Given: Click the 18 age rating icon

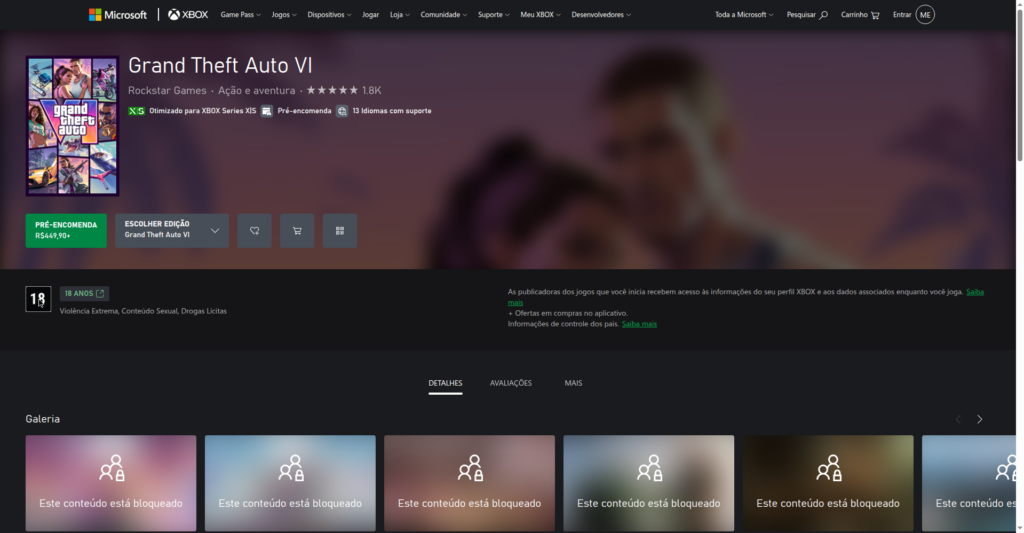Looking at the screenshot, I should (38, 299).
